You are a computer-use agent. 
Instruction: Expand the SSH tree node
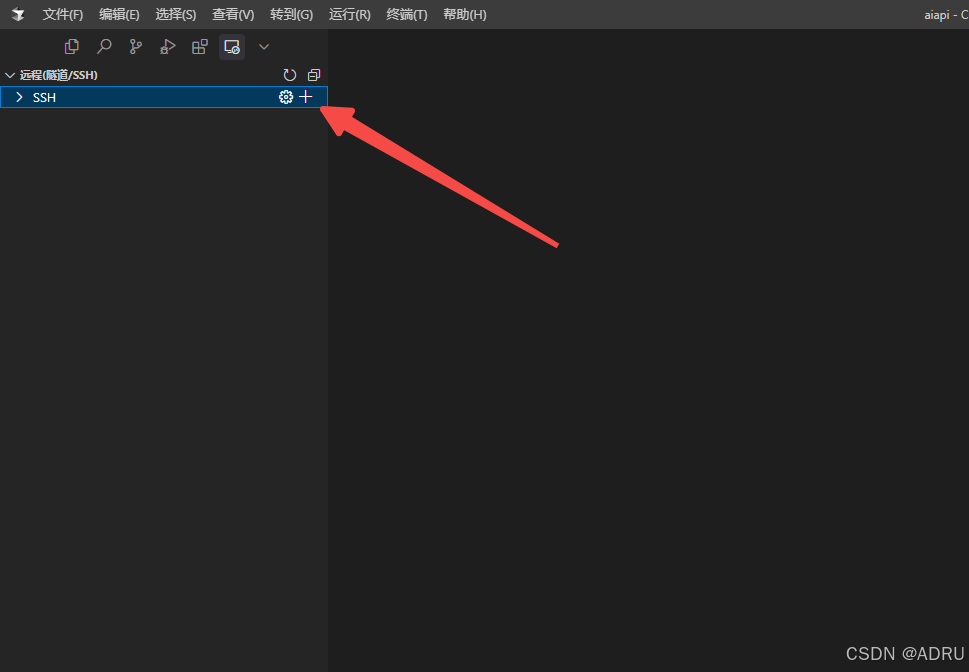pos(19,97)
